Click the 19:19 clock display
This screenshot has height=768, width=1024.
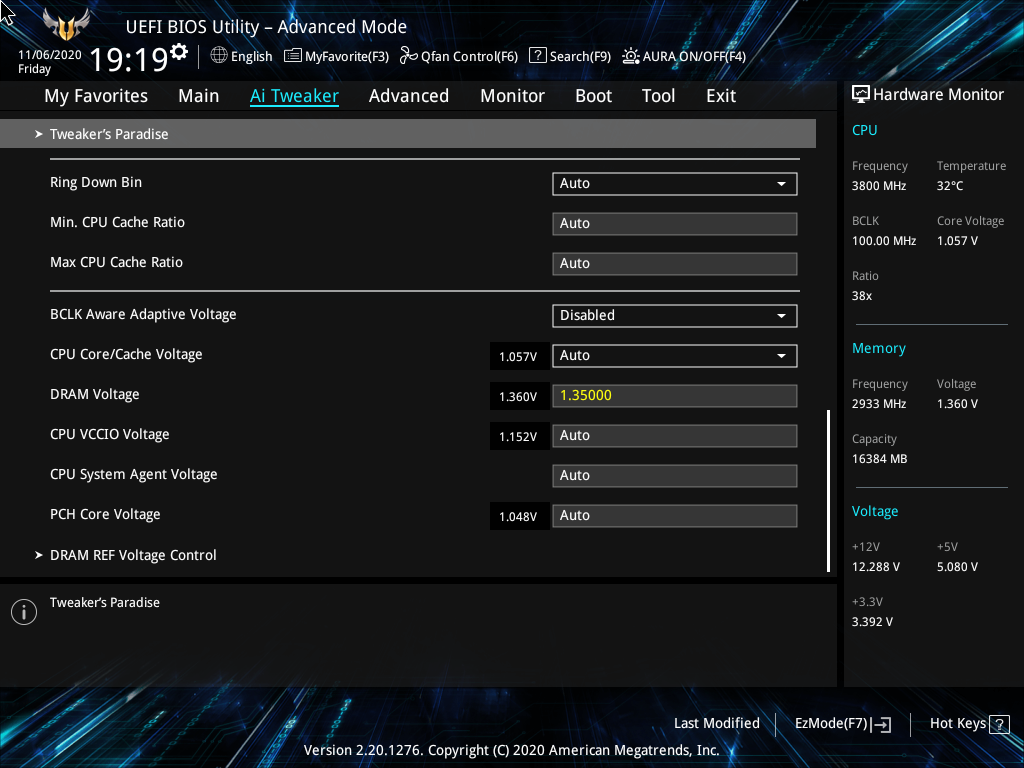(129, 59)
